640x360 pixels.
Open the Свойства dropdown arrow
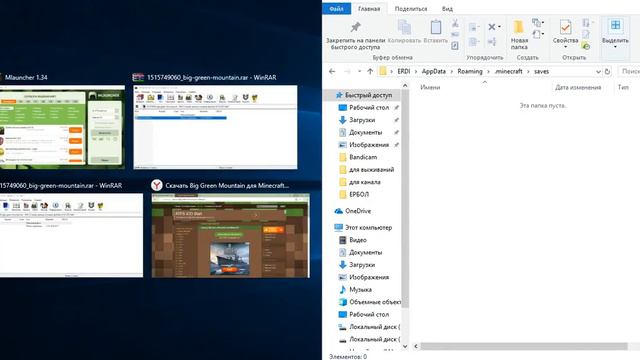pyautogui.click(x=565, y=47)
